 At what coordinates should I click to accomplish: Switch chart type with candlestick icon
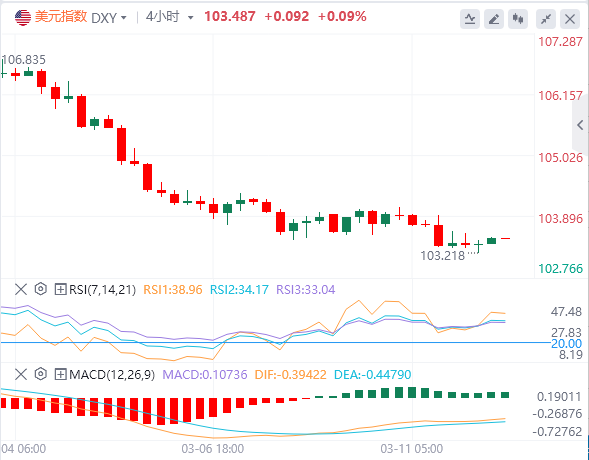[518, 19]
